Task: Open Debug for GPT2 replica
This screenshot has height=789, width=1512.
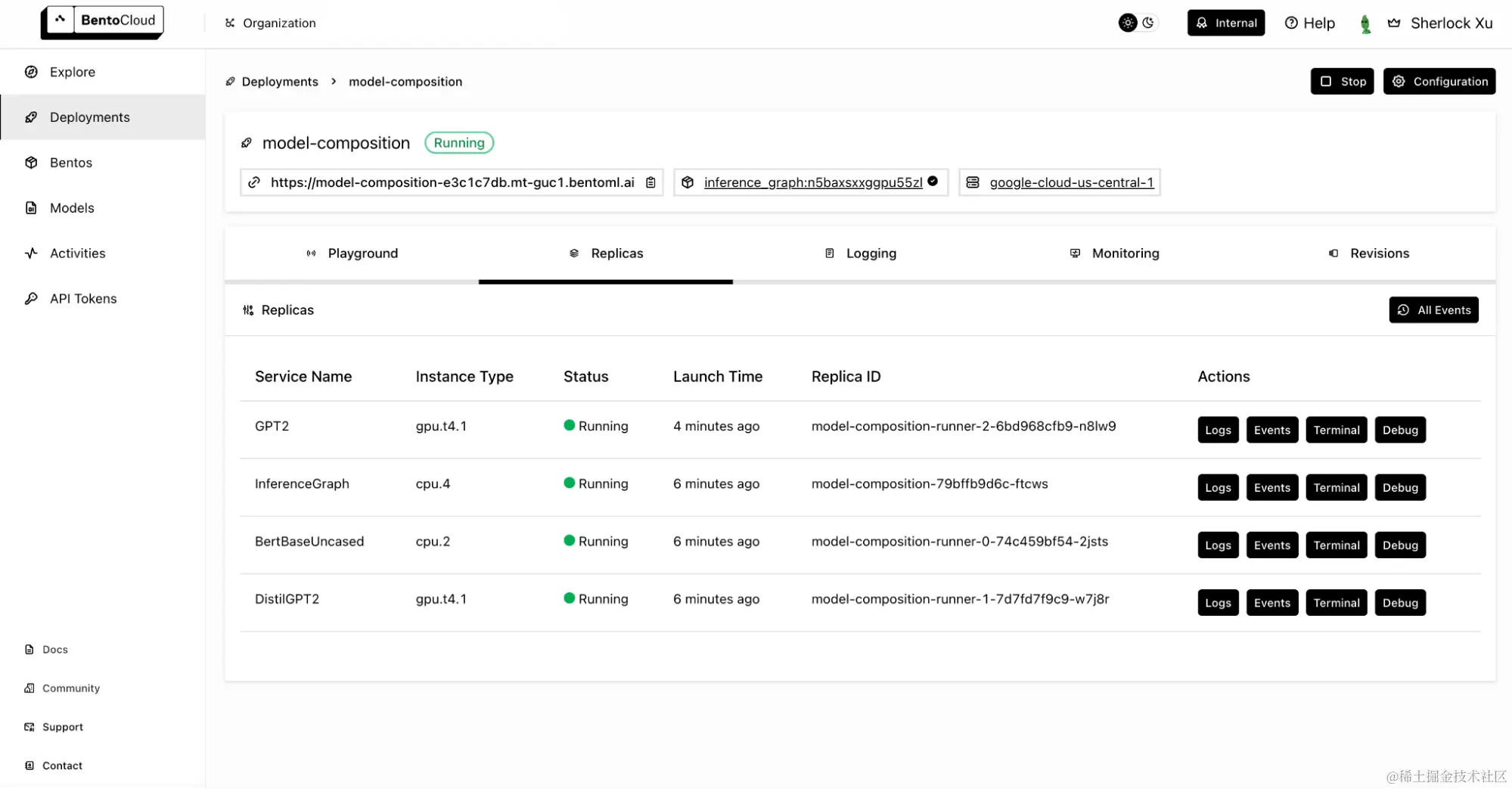Action: 1400,430
